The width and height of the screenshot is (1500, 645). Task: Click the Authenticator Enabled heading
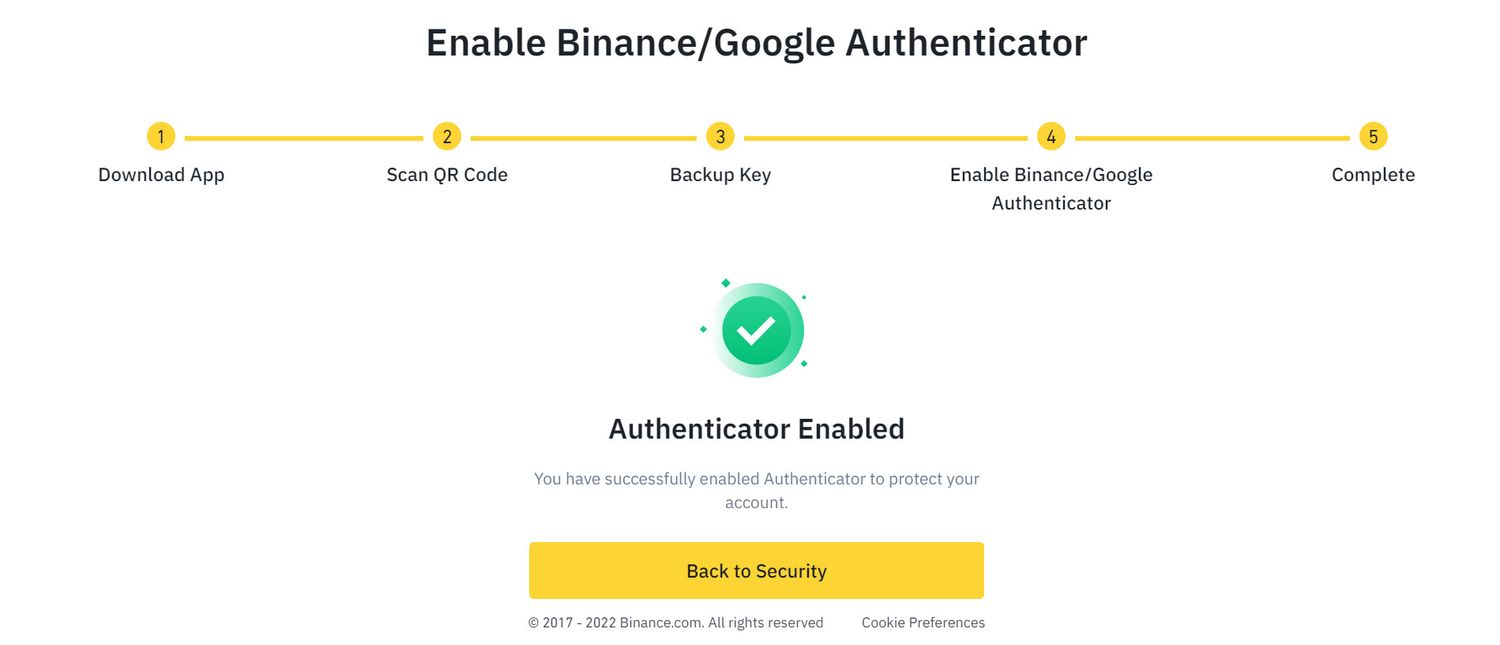click(x=757, y=428)
